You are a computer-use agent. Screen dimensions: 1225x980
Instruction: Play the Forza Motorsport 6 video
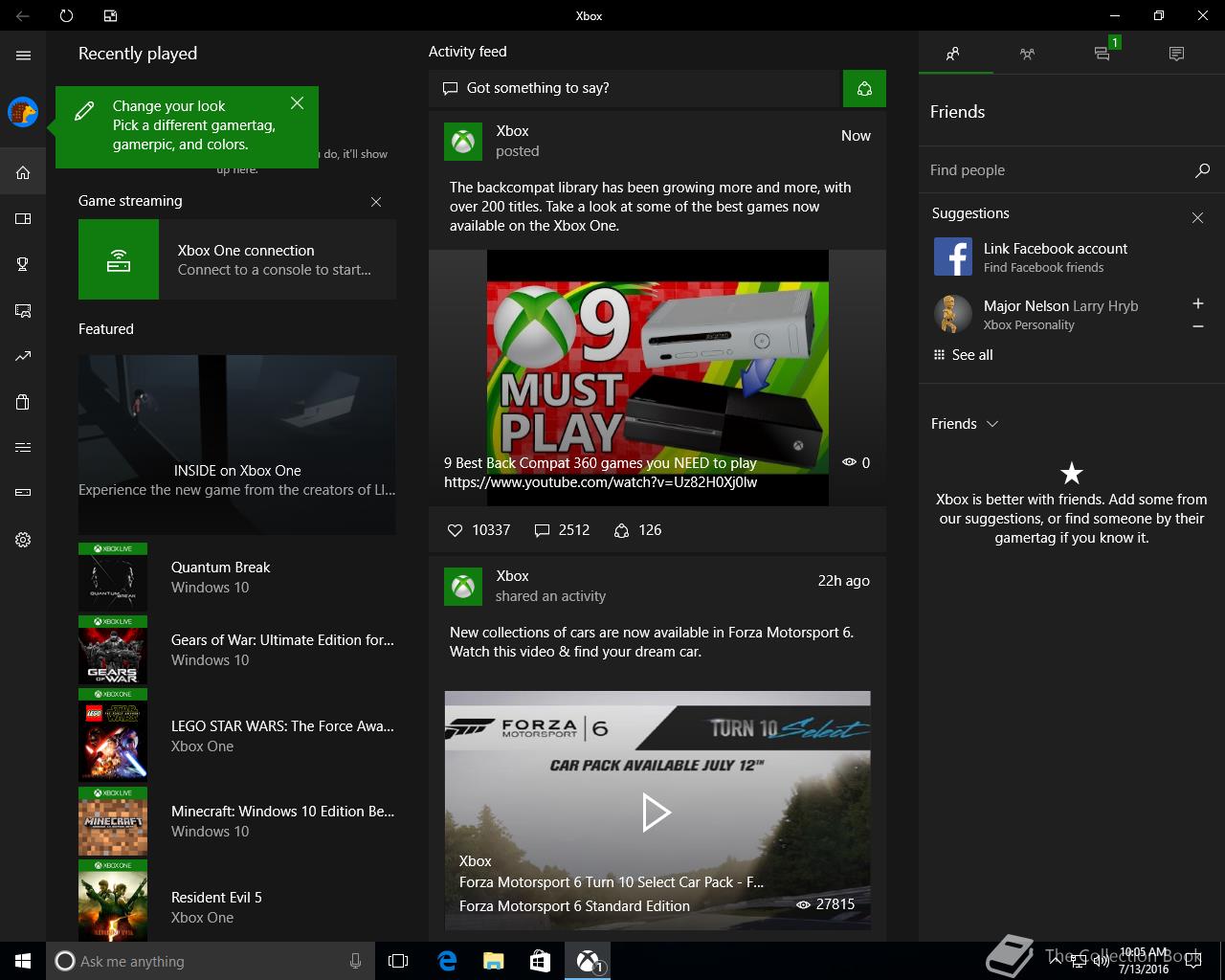[657, 813]
